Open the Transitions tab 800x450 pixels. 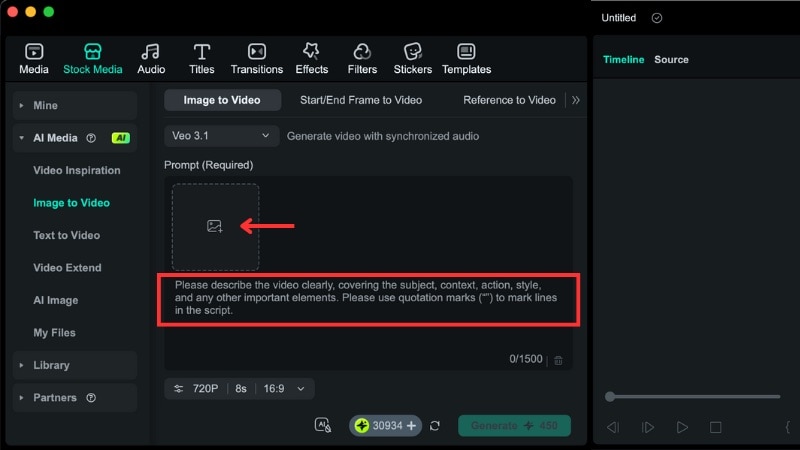tap(257, 59)
